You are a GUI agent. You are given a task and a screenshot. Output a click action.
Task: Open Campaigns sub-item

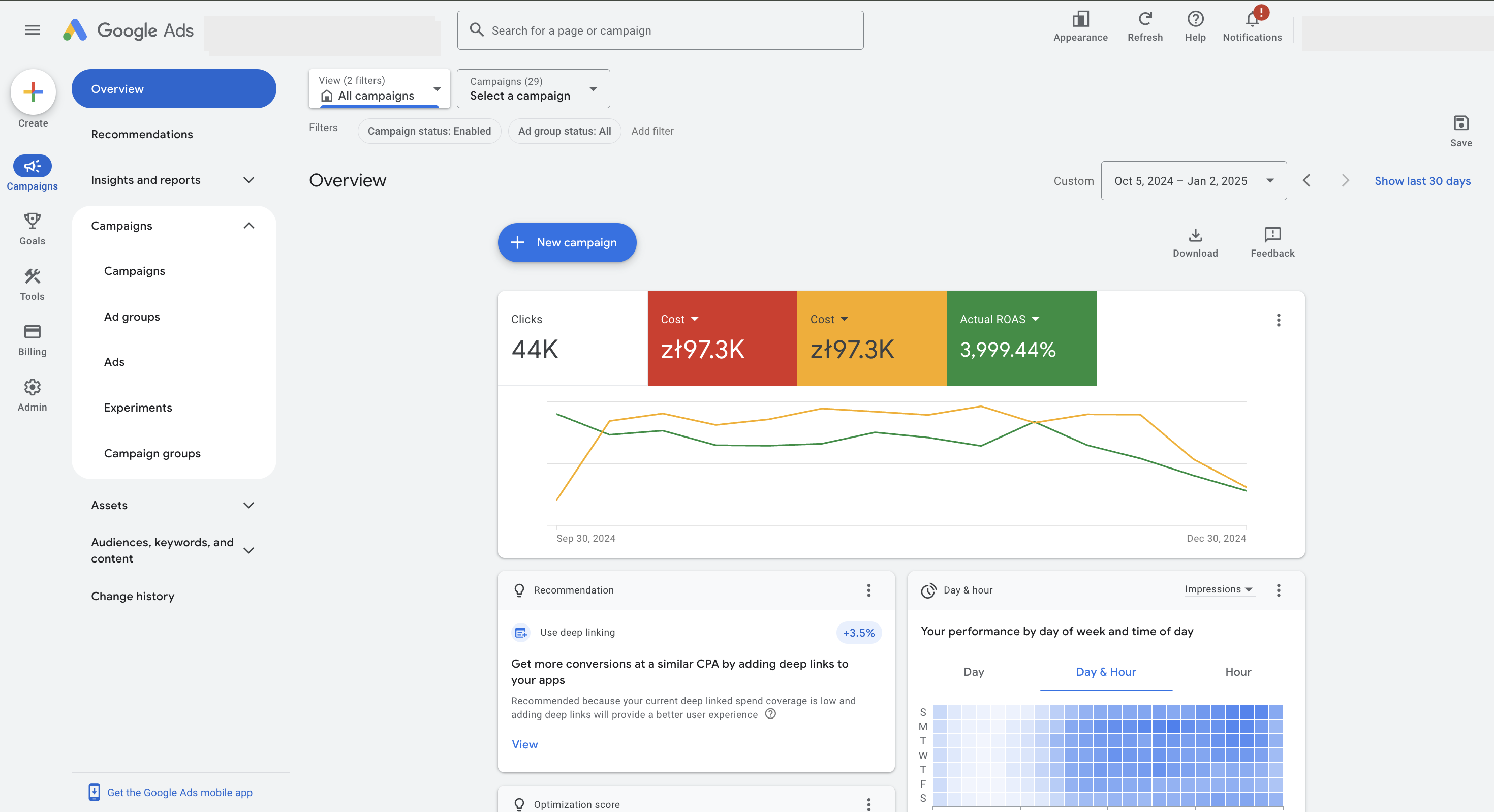coord(135,271)
